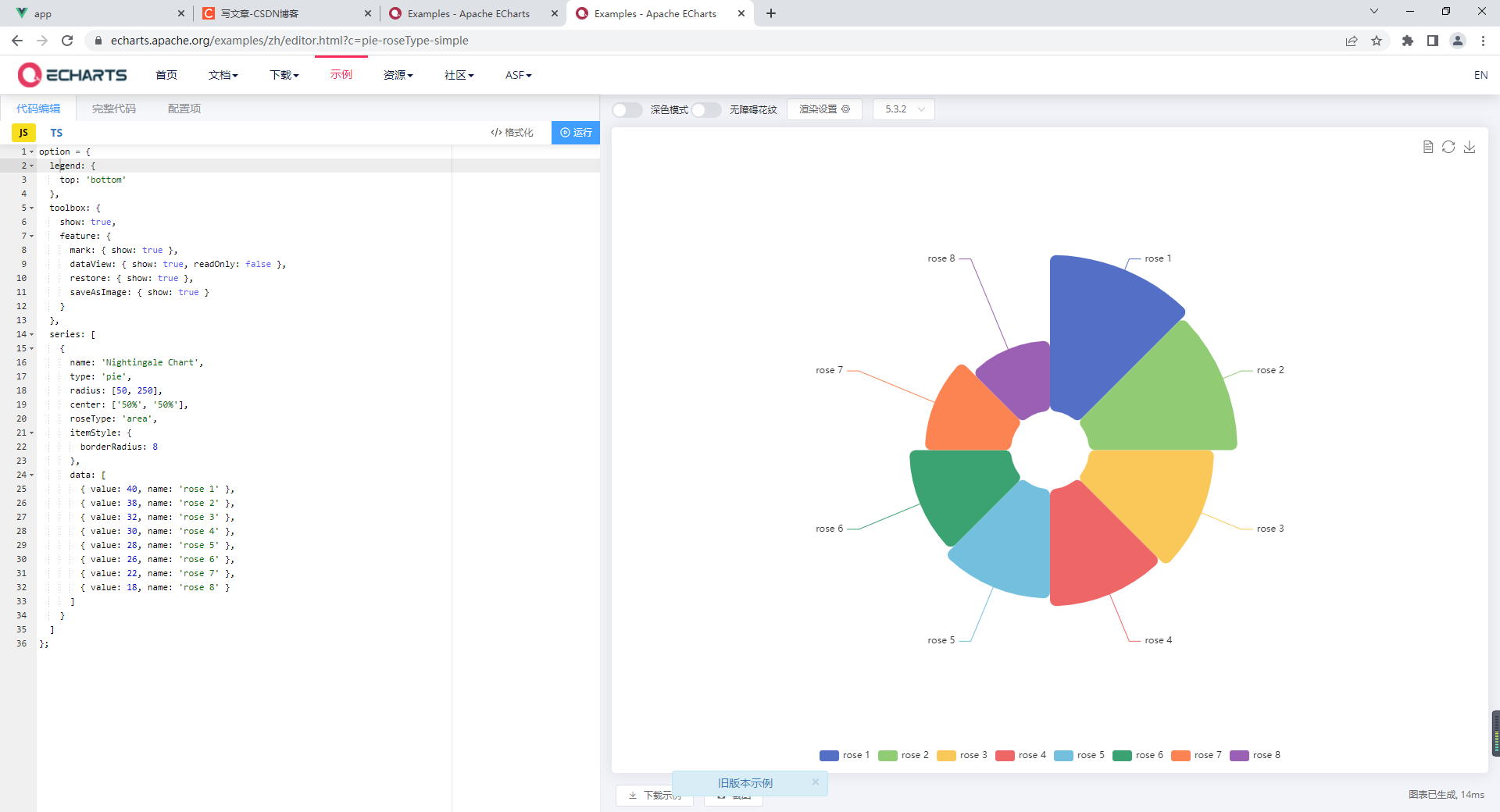The image size is (1500, 812).
Task: Click the 格式化 format button
Action: click(512, 133)
